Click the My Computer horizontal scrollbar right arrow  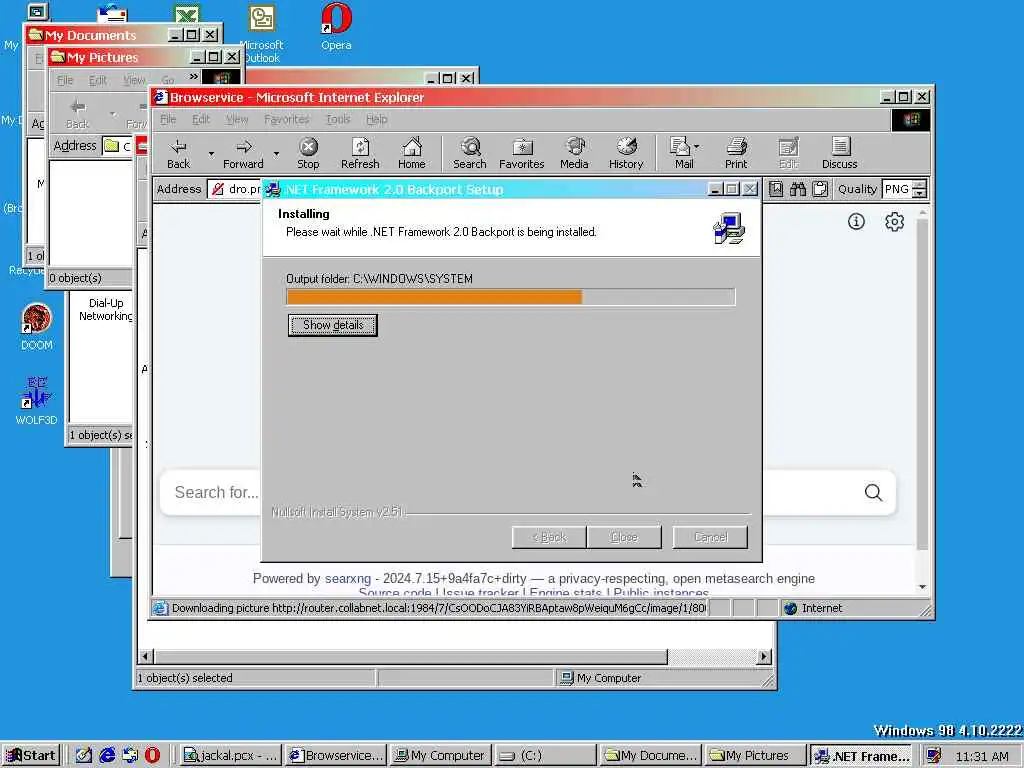[x=763, y=656]
